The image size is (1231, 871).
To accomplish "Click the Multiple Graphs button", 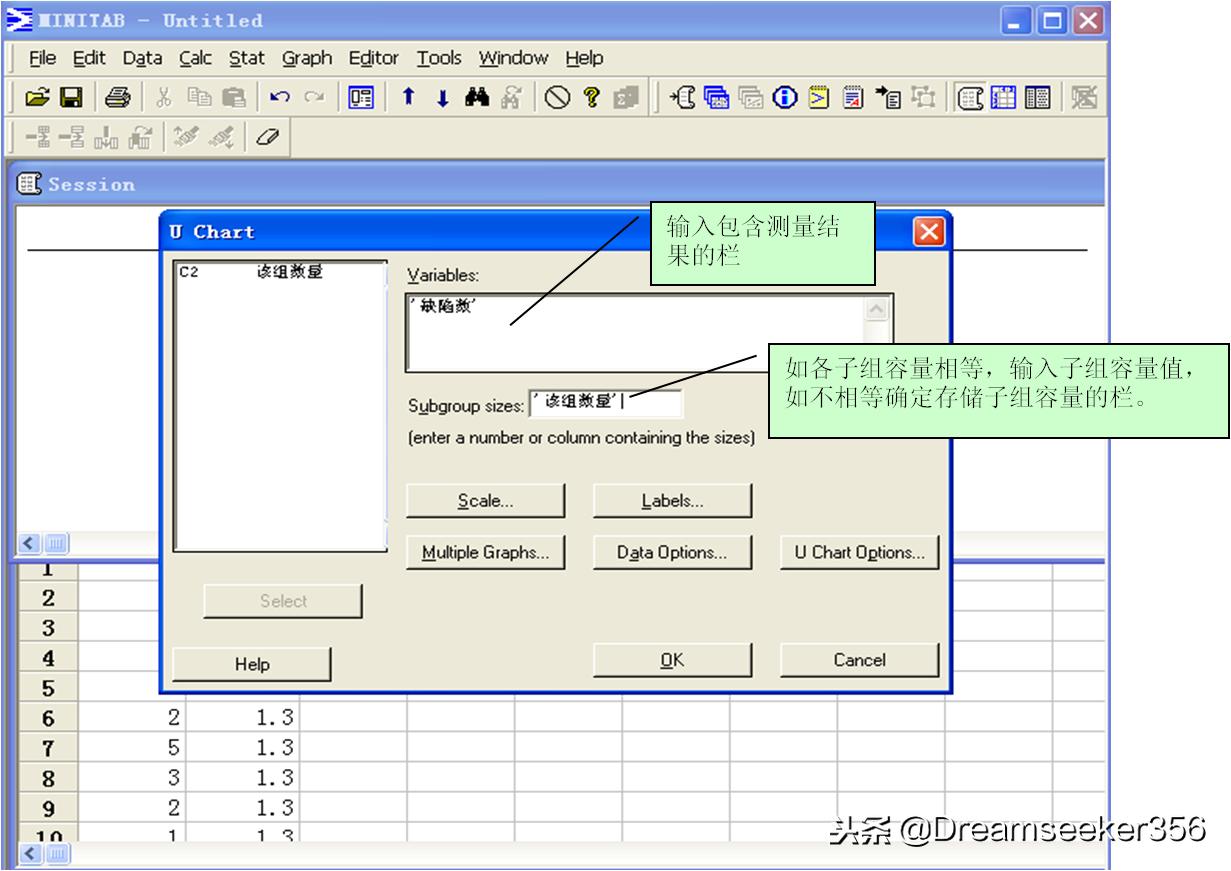I will click(487, 551).
